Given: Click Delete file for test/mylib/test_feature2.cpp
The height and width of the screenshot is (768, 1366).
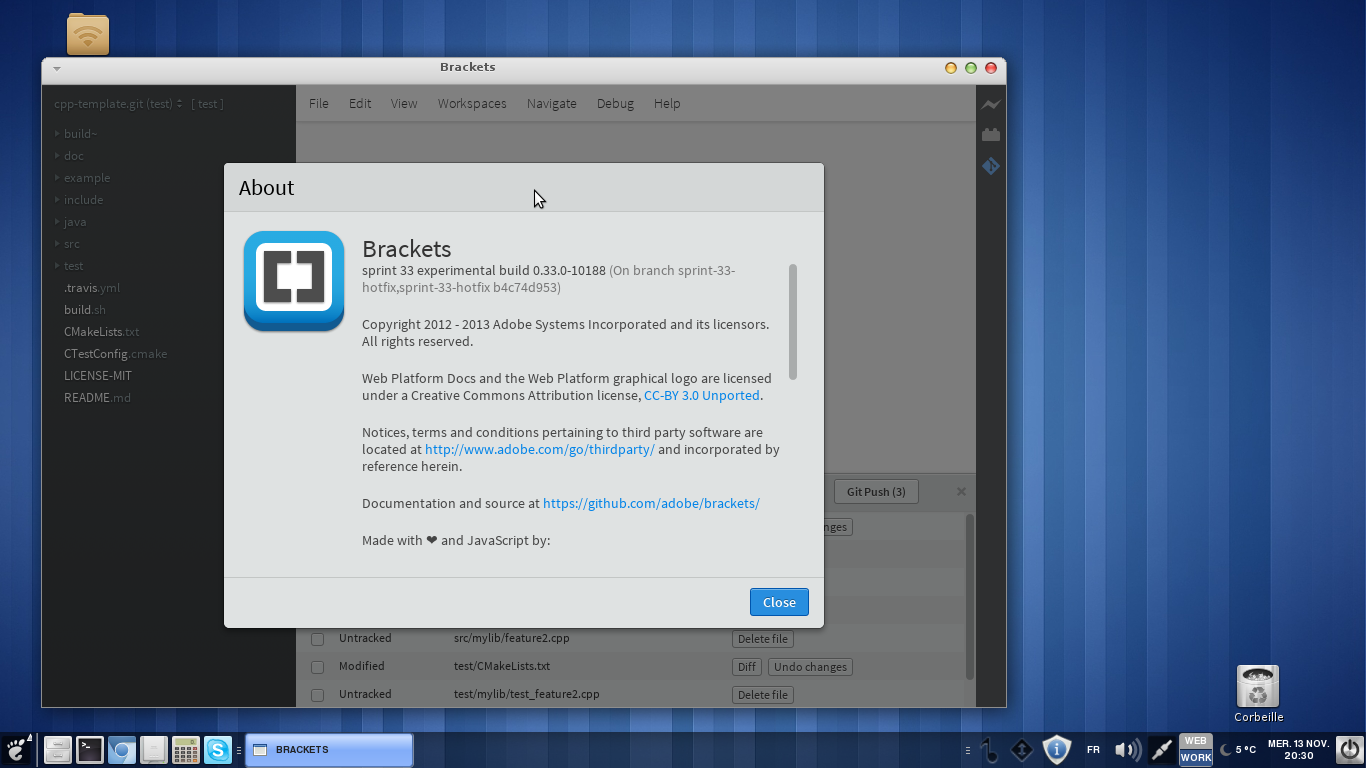Looking at the screenshot, I should tap(763, 695).
